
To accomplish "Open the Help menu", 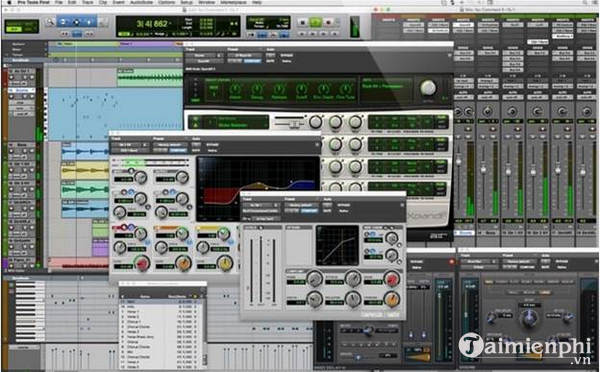I will (257, 2).
